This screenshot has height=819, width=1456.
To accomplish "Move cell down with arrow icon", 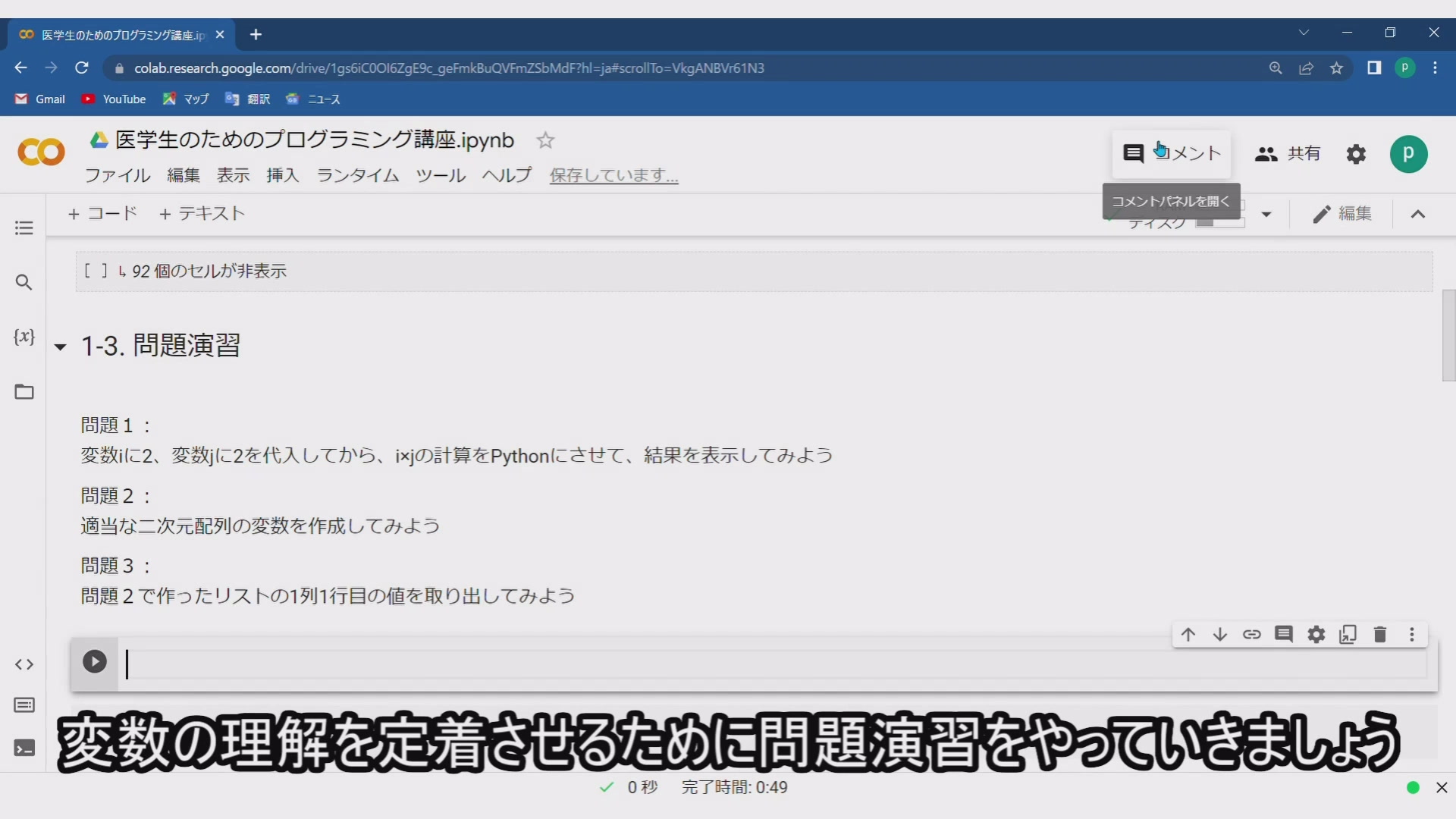I will pyautogui.click(x=1219, y=635).
